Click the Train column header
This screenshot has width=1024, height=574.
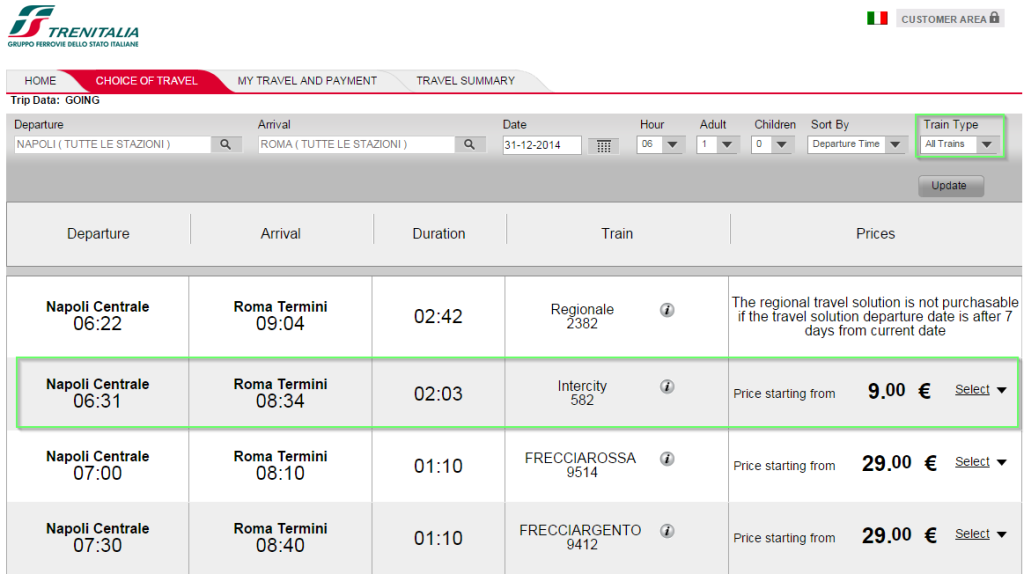coord(617,234)
